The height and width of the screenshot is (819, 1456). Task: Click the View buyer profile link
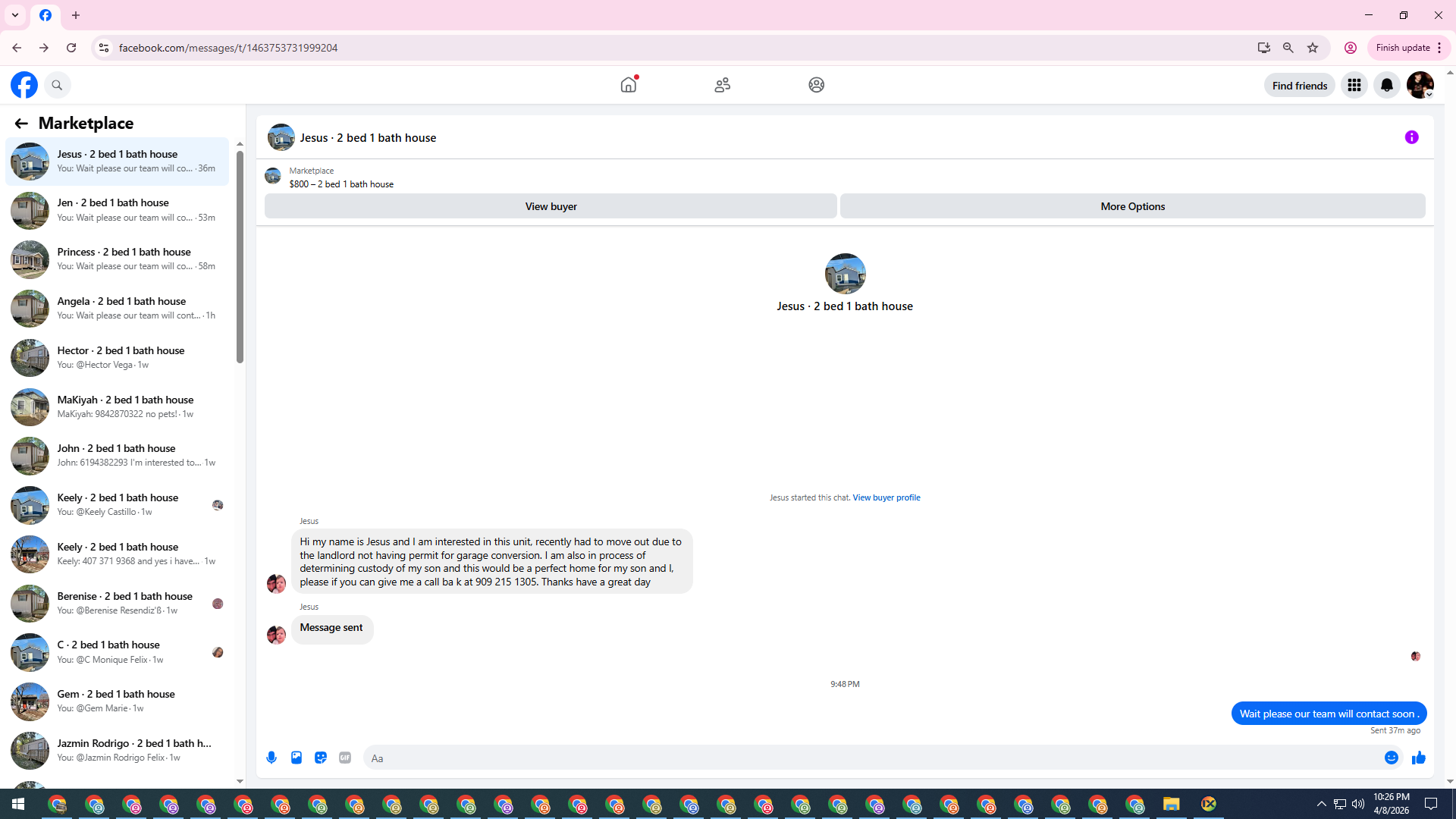tap(886, 497)
